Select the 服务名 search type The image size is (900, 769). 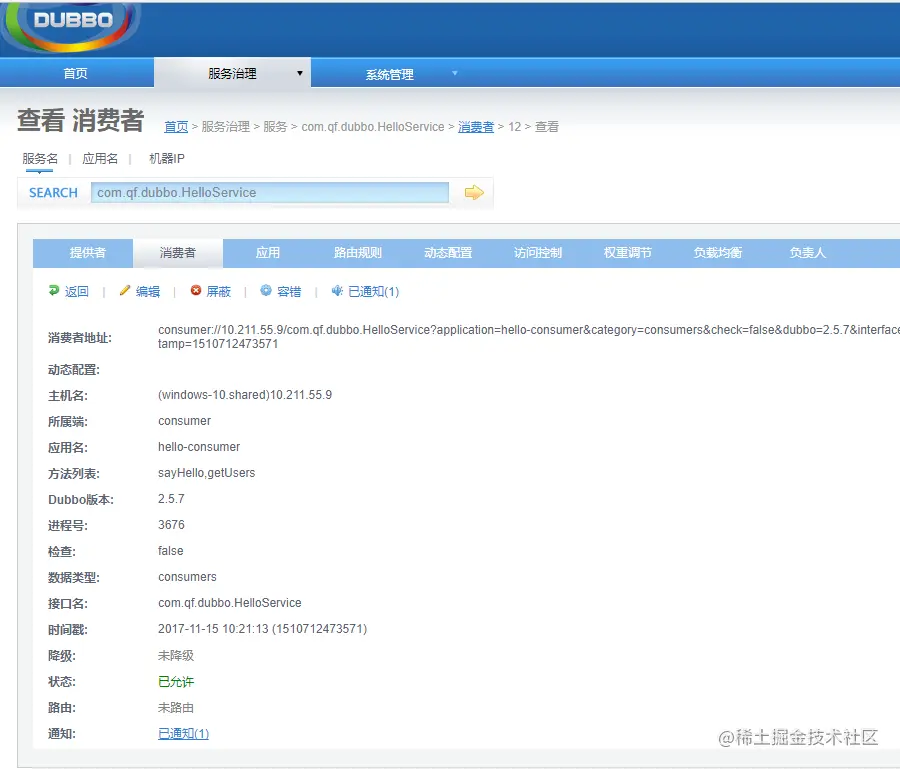click(x=40, y=158)
